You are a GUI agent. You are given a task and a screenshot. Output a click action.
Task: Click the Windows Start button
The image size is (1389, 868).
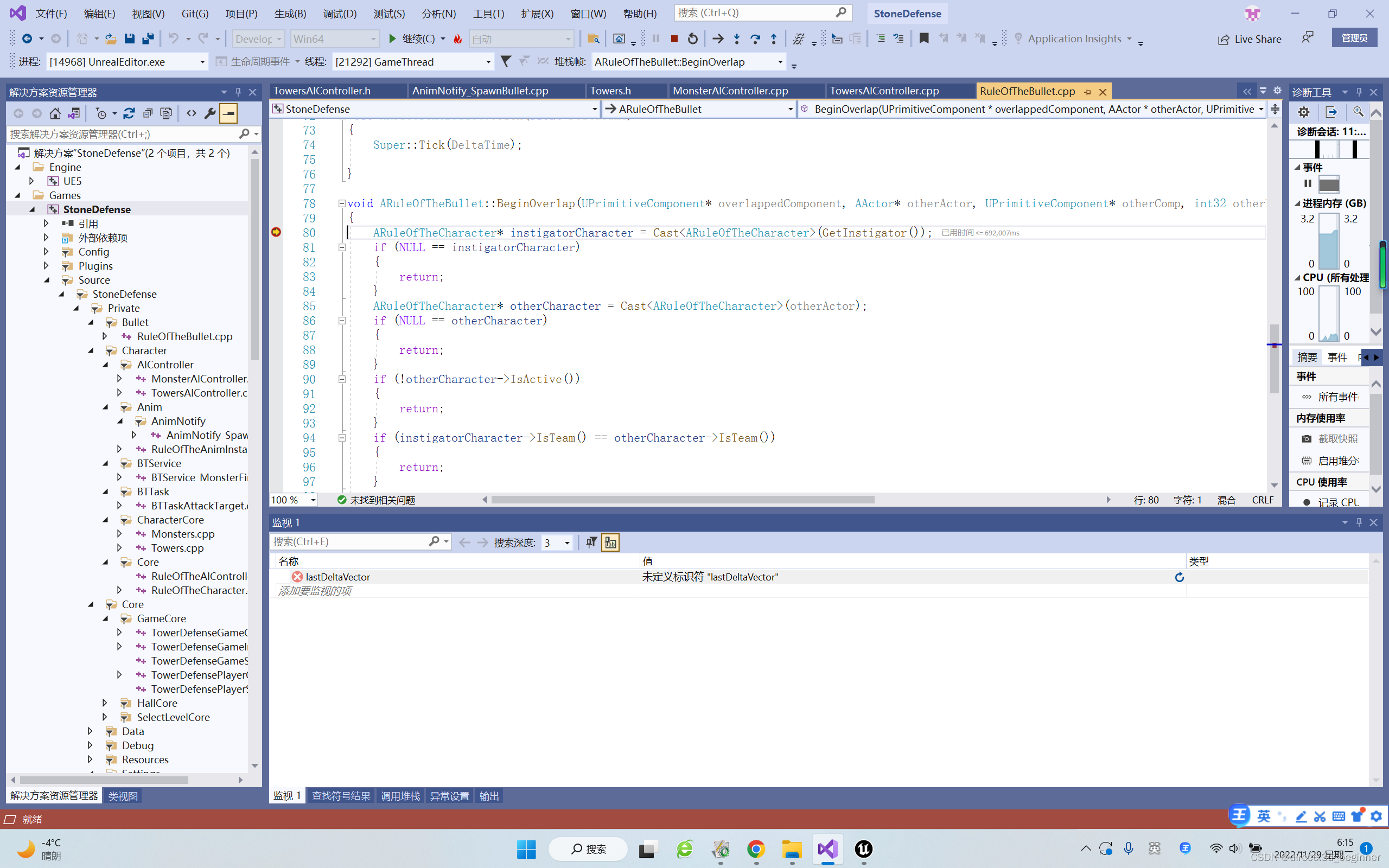point(526,849)
